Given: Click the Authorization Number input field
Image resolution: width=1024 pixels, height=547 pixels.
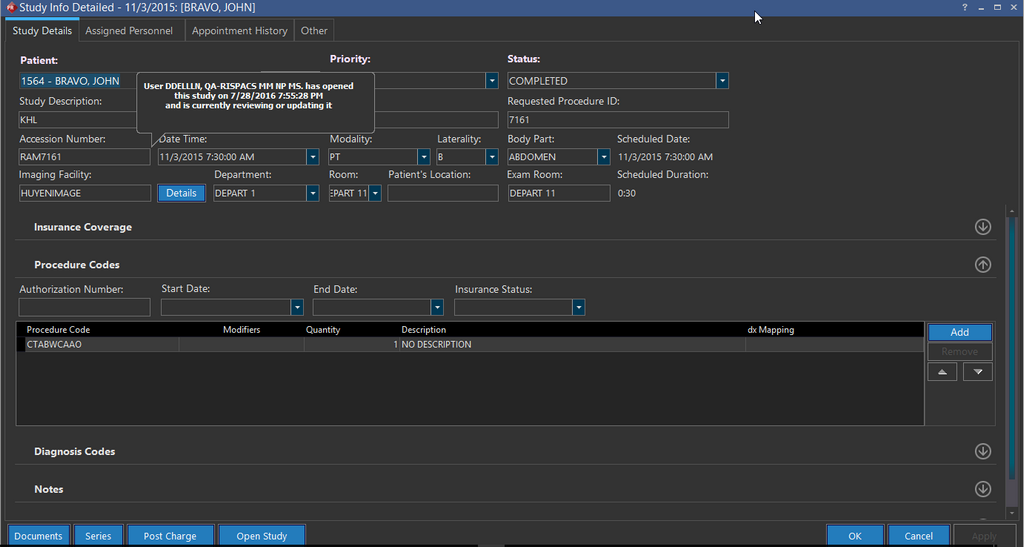Looking at the screenshot, I should click(x=84, y=308).
